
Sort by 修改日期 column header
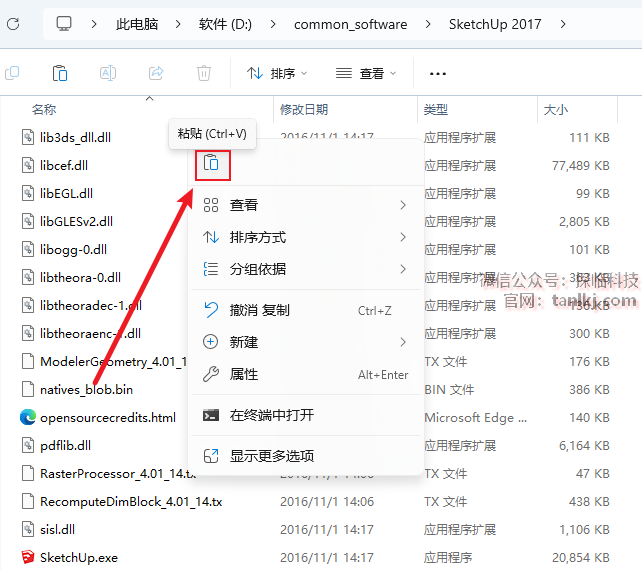point(304,110)
